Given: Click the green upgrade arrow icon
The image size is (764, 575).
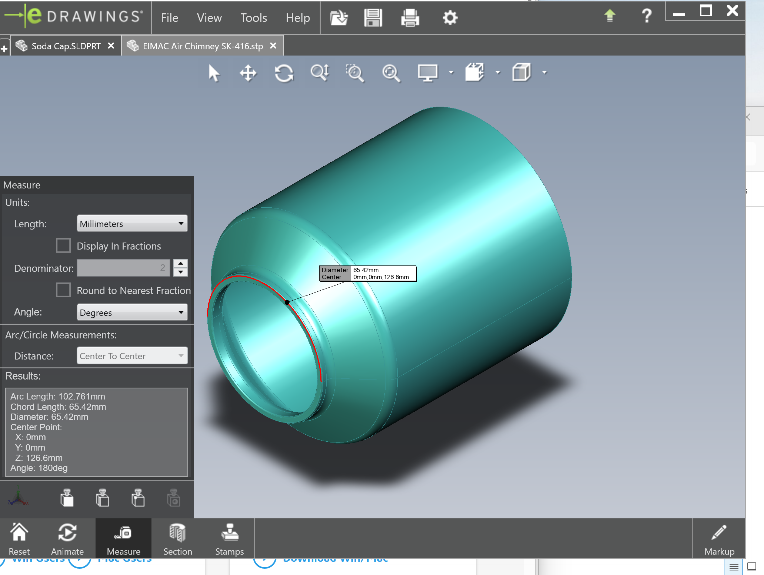Looking at the screenshot, I should pyautogui.click(x=610, y=16).
